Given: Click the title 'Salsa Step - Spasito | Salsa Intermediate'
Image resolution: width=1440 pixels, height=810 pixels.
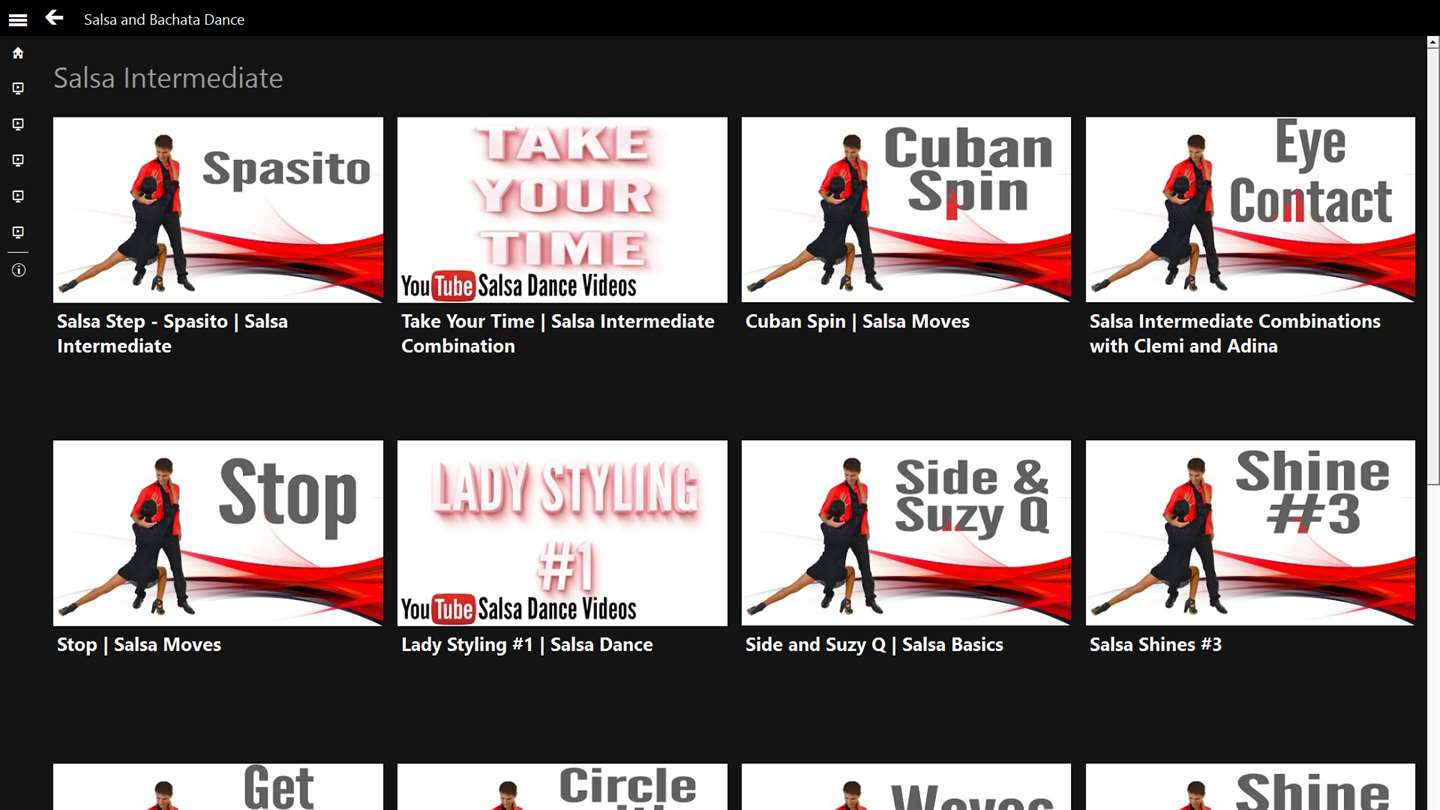Looking at the screenshot, I should tap(172, 334).
